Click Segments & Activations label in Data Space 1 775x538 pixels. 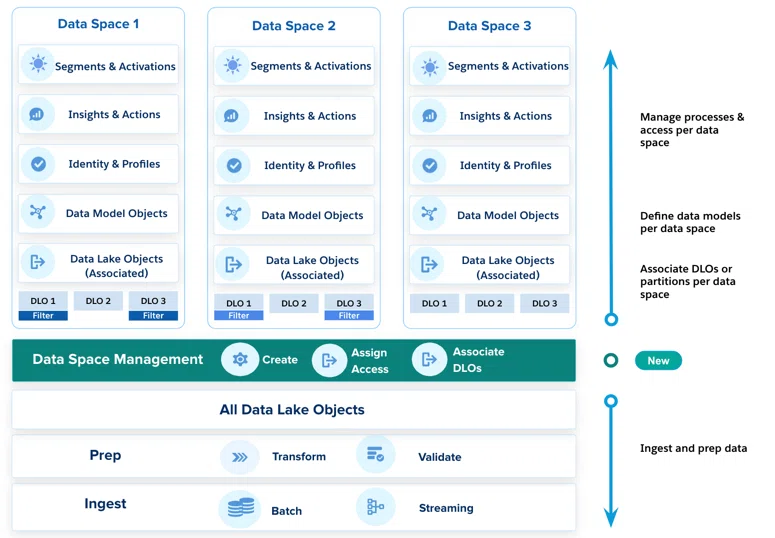[x=115, y=66]
